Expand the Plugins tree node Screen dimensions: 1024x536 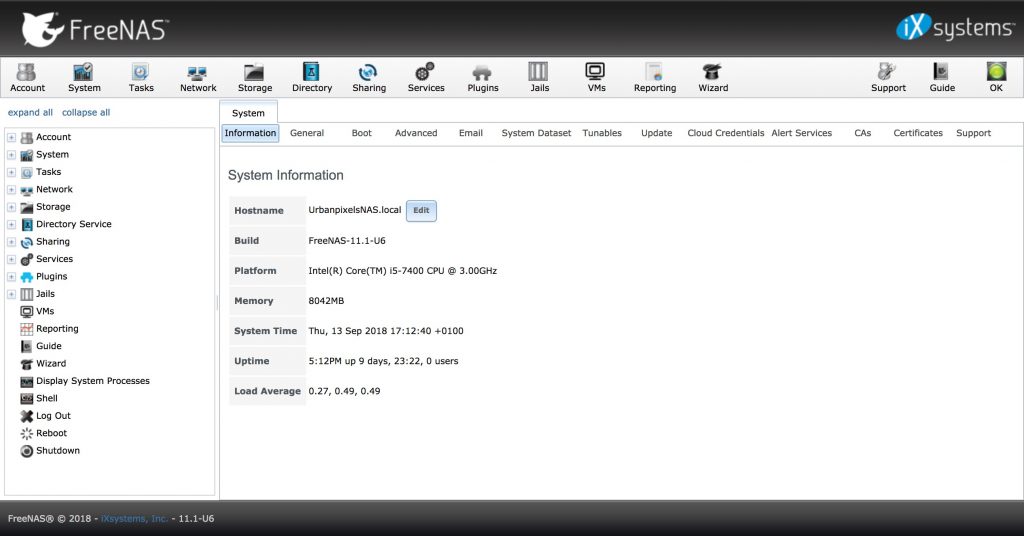[11, 277]
